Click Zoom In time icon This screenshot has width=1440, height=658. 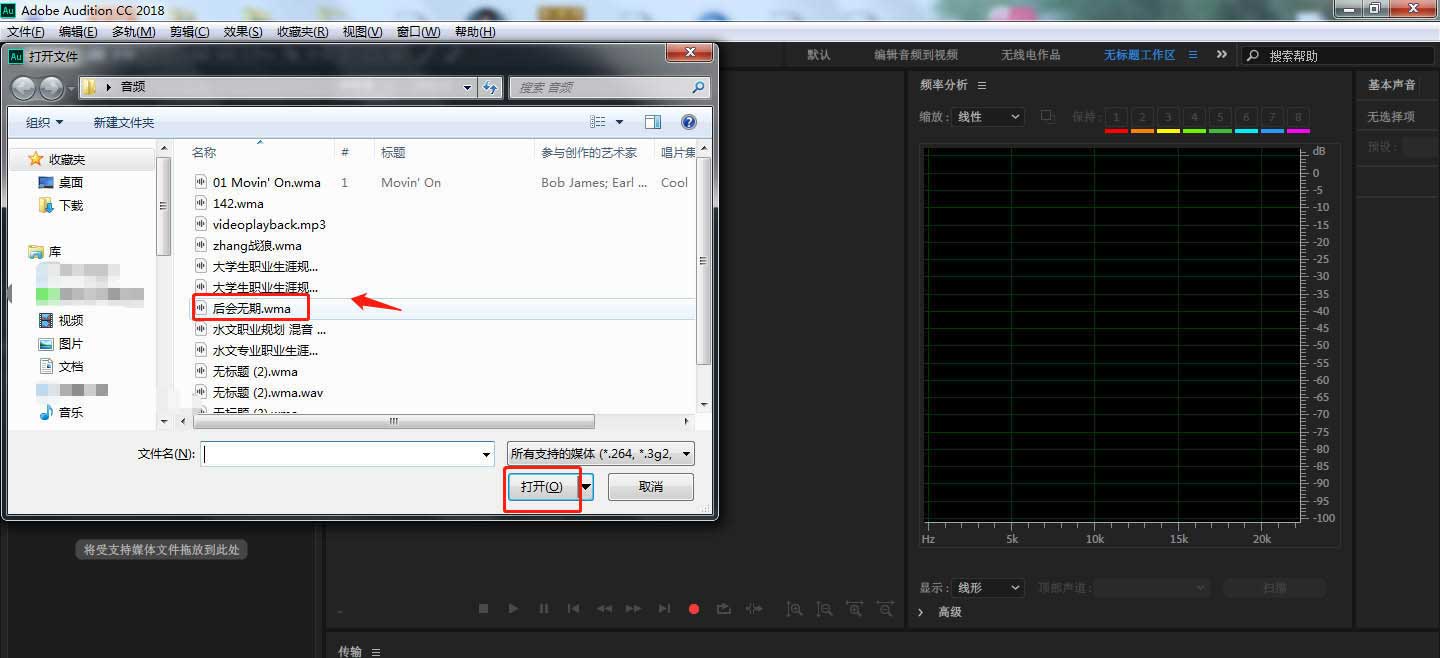pyautogui.click(x=855, y=608)
